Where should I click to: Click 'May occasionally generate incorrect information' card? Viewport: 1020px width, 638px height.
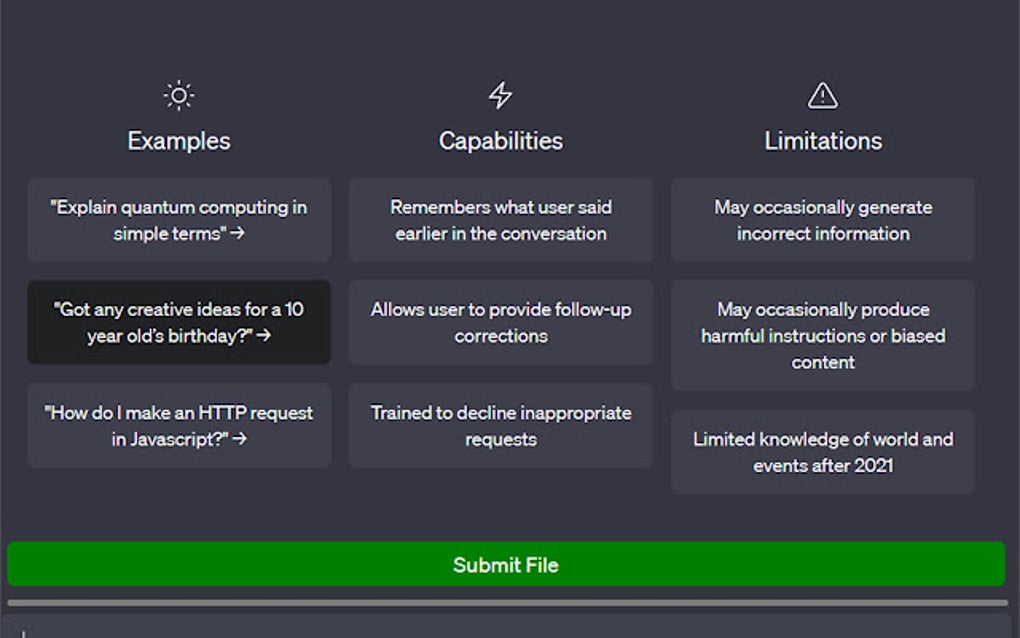point(823,220)
